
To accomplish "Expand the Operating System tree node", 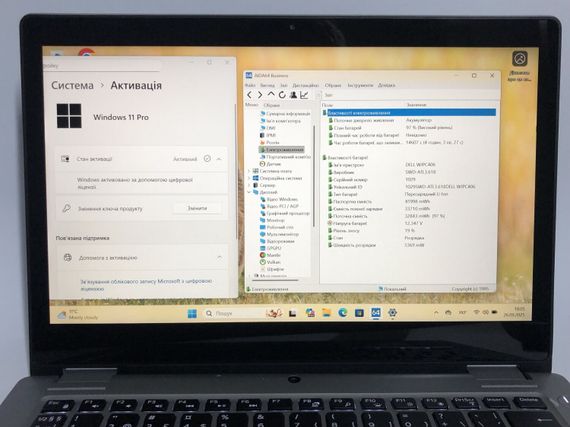I will point(249,178).
